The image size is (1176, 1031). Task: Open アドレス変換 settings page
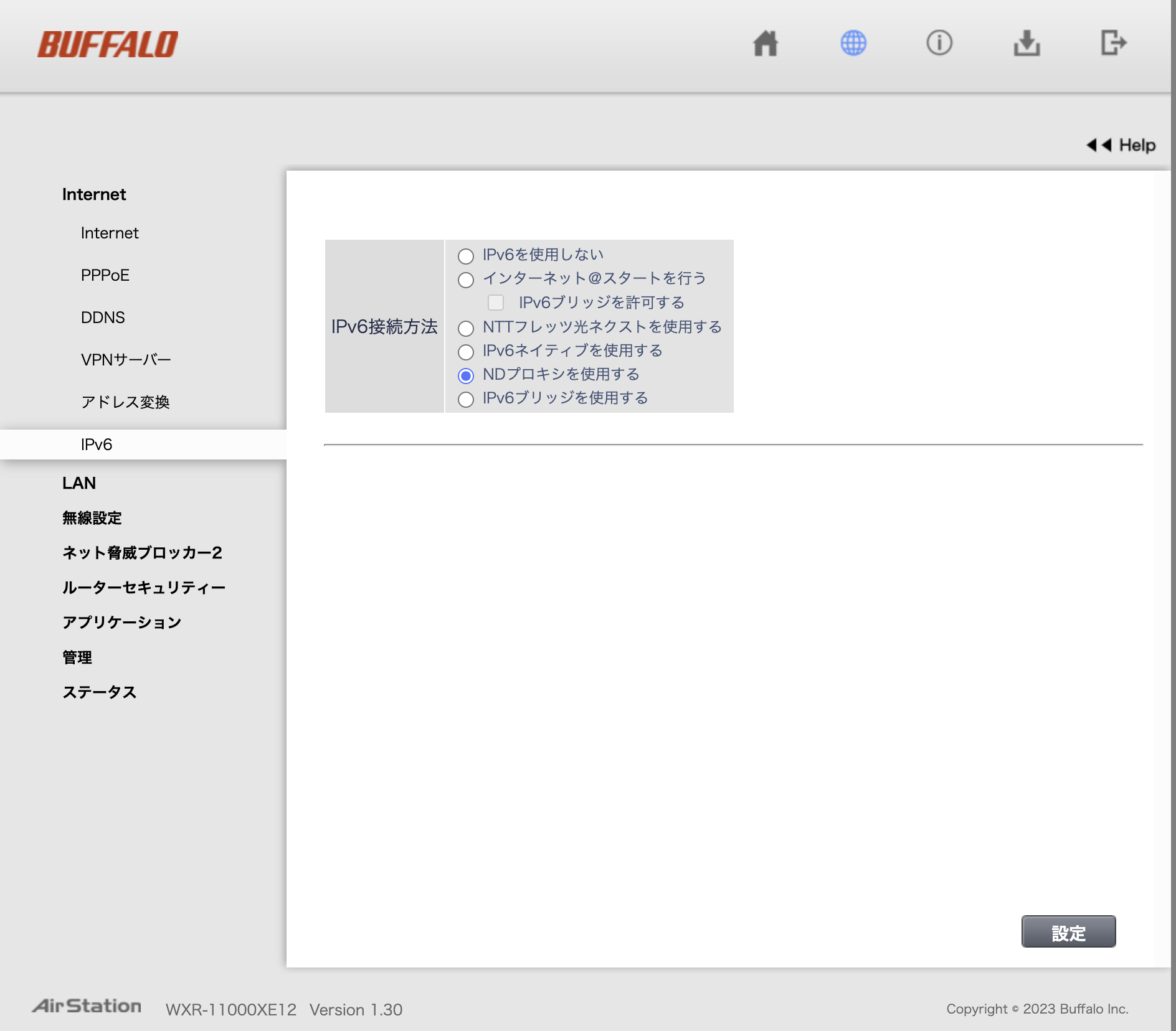[x=125, y=402]
